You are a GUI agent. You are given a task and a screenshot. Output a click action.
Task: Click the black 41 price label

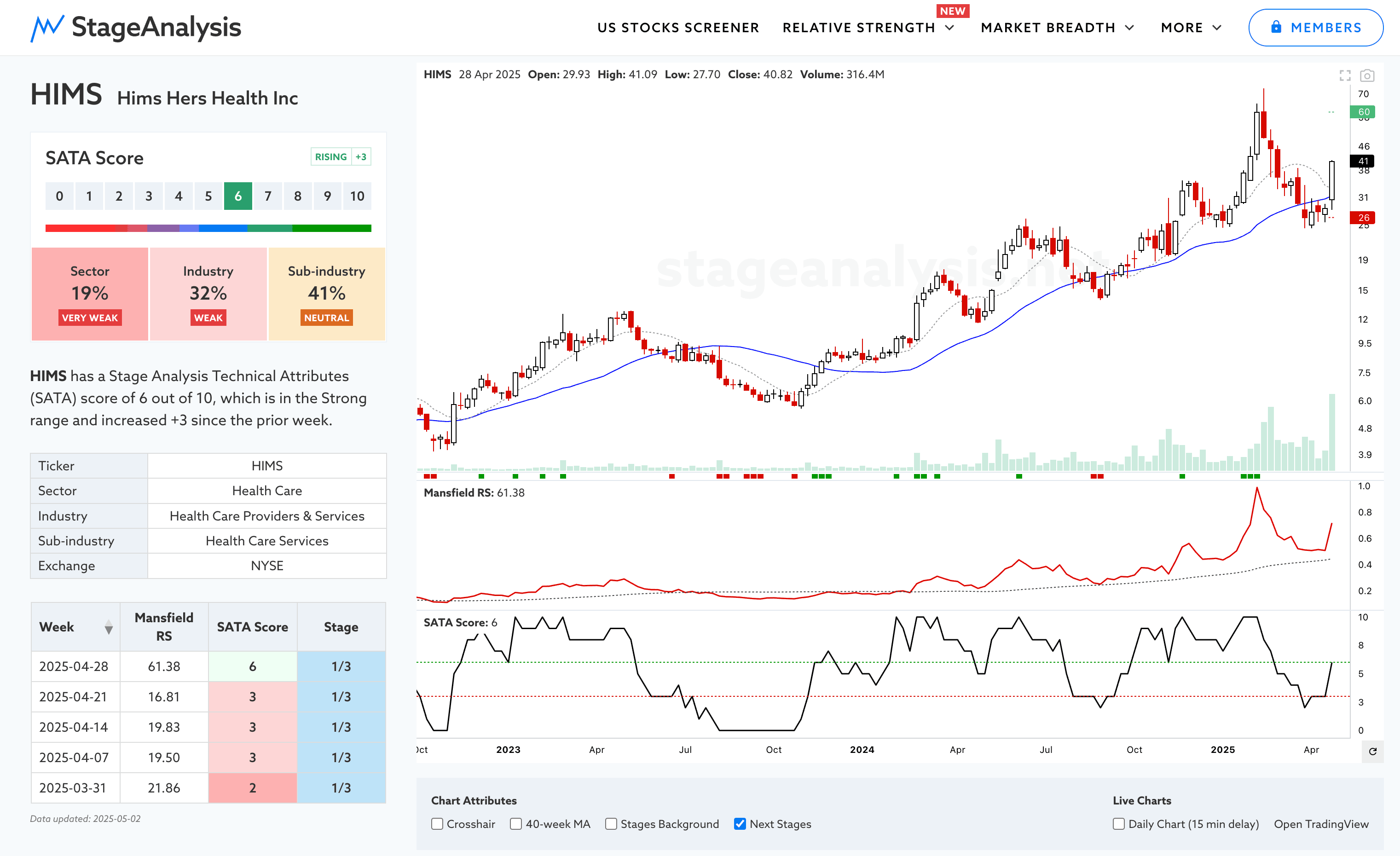point(1363,162)
